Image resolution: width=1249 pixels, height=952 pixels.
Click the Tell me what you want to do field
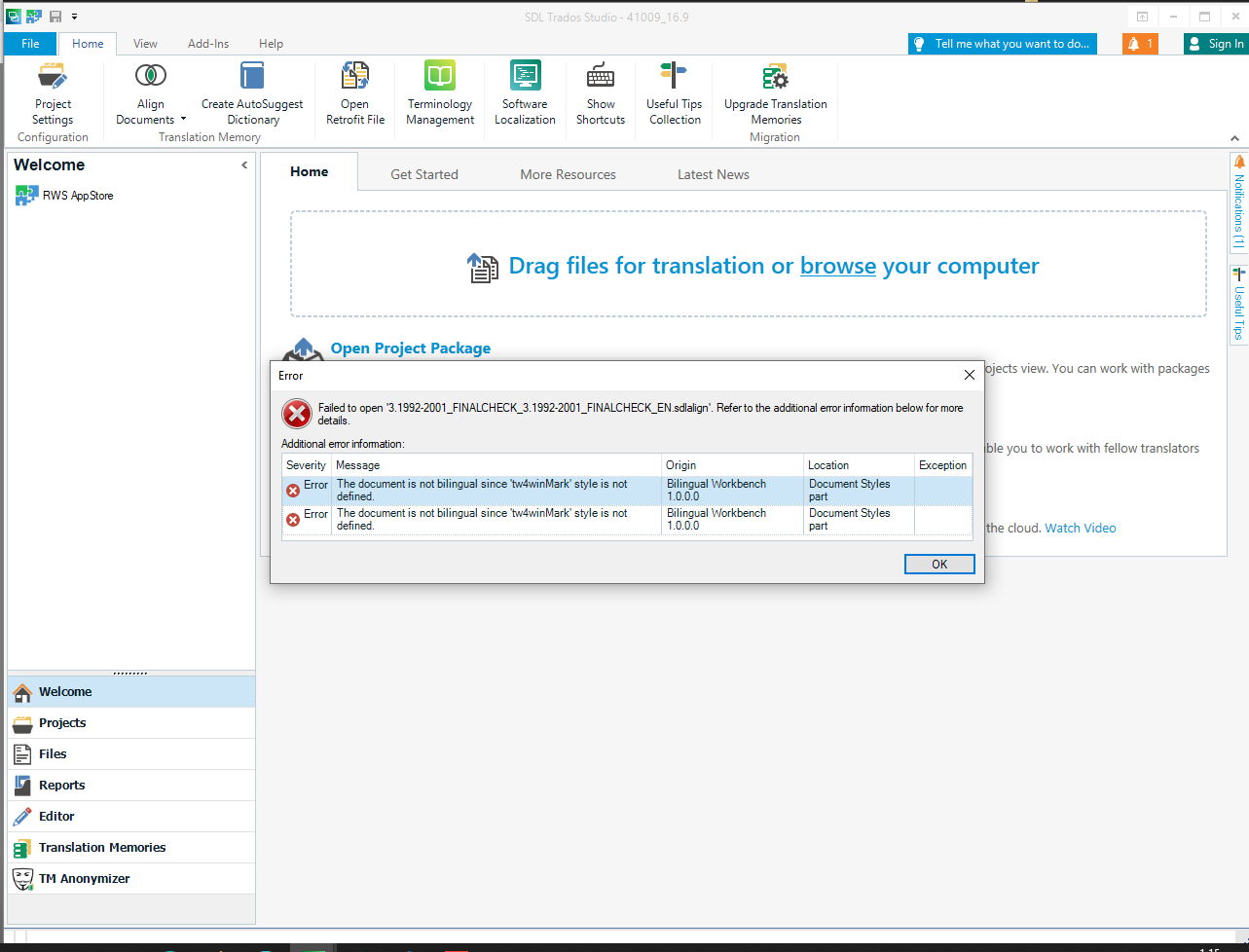point(1003,43)
